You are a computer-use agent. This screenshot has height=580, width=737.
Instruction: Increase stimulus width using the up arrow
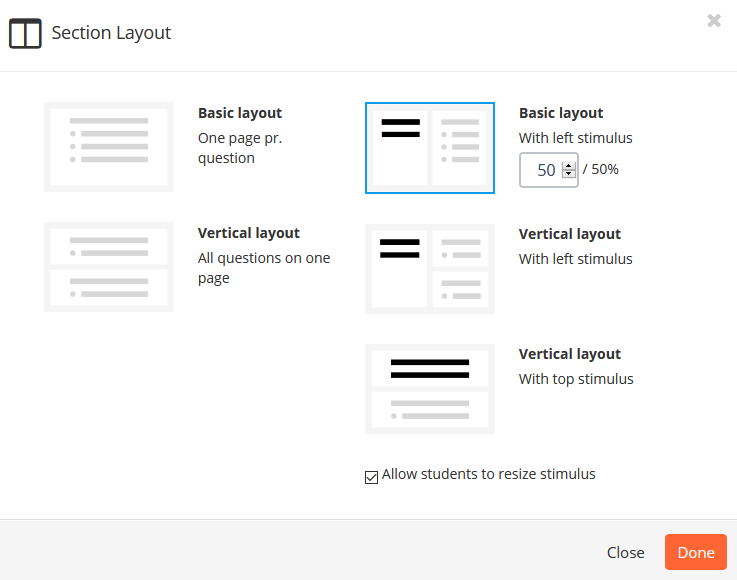[x=569, y=166]
